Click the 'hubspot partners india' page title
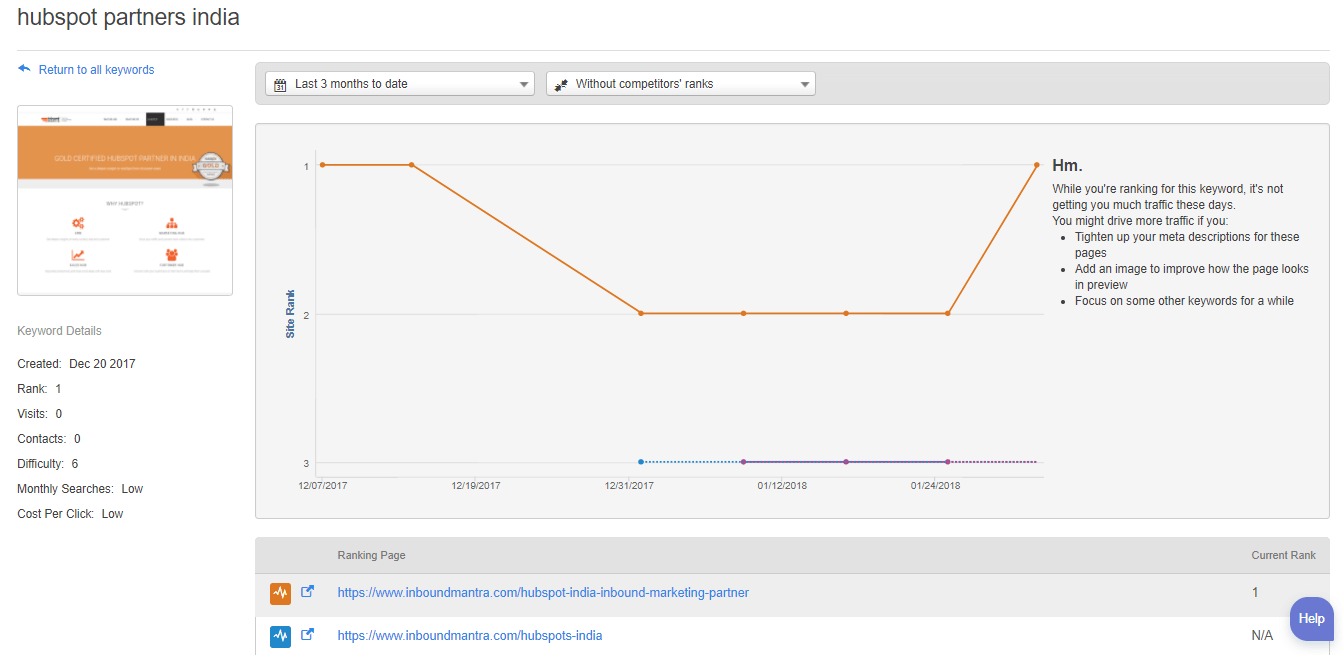The height and width of the screenshot is (655, 1343). tap(128, 18)
